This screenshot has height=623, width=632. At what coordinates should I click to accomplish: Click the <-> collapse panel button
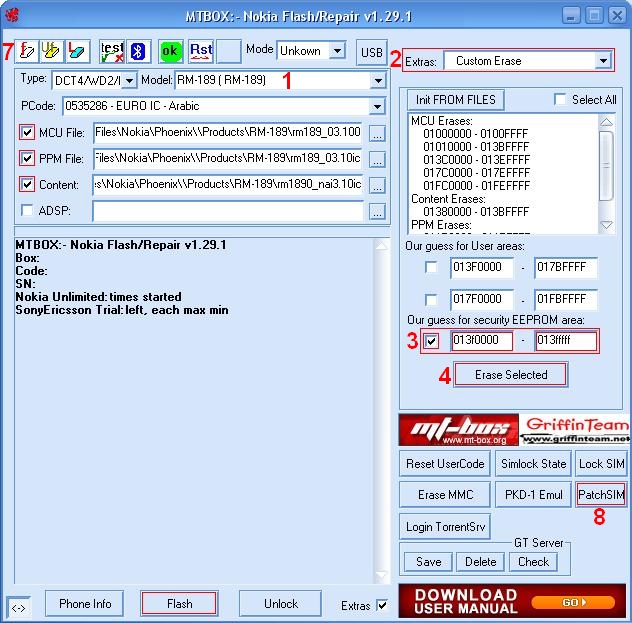point(19,608)
